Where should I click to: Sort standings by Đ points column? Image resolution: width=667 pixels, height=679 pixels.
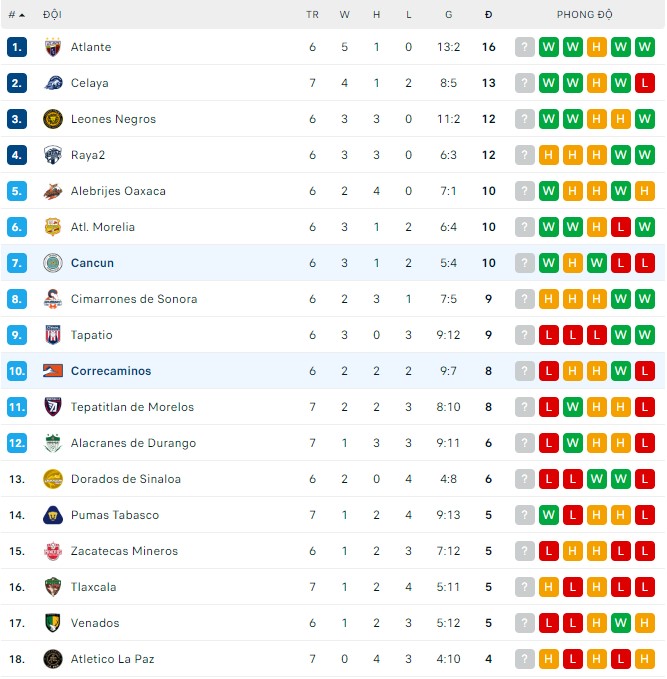pos(488,15)
